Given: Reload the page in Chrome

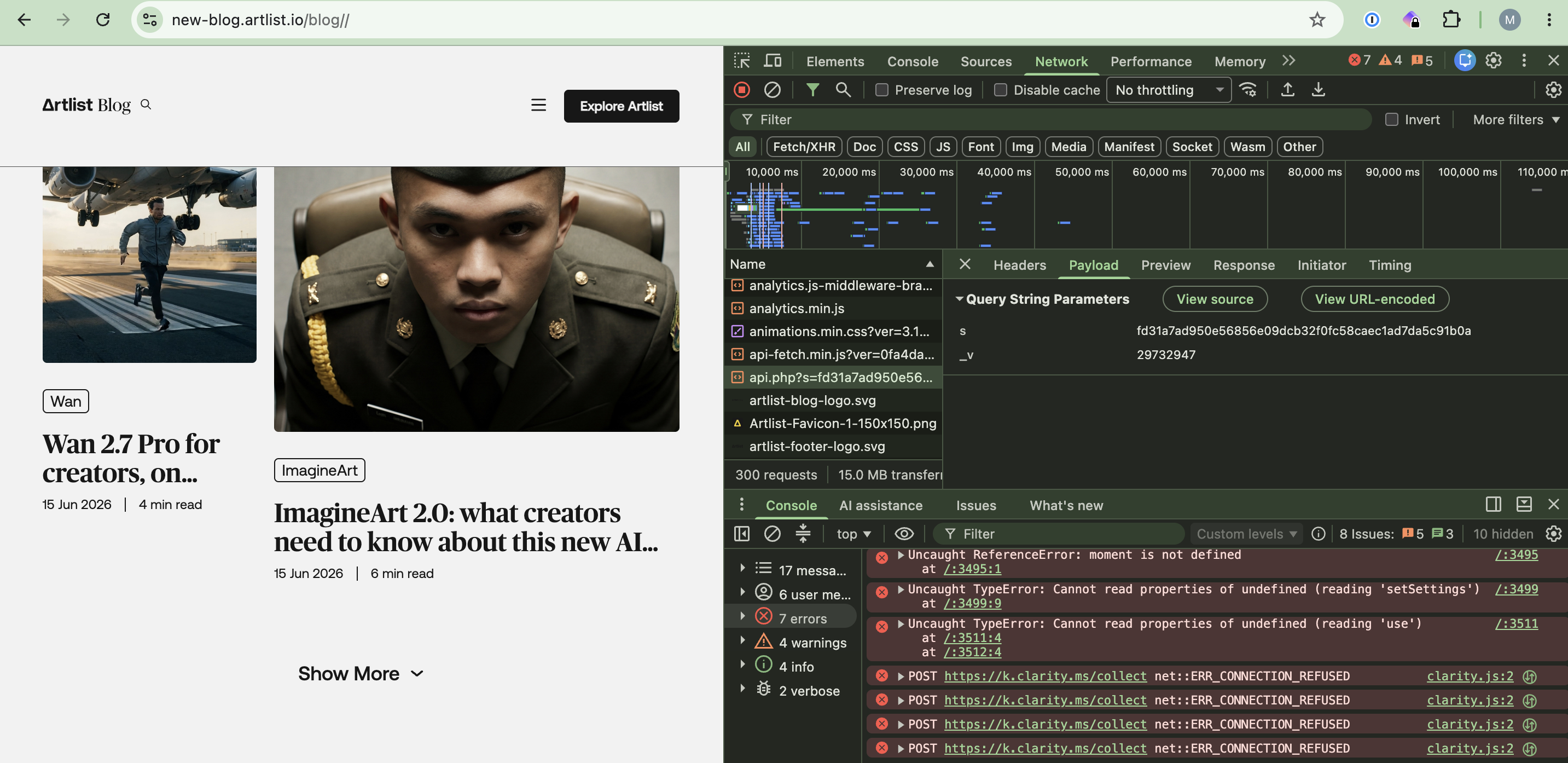Looking at the screenshot, I should pyautogui.click(x=103, y=20).
